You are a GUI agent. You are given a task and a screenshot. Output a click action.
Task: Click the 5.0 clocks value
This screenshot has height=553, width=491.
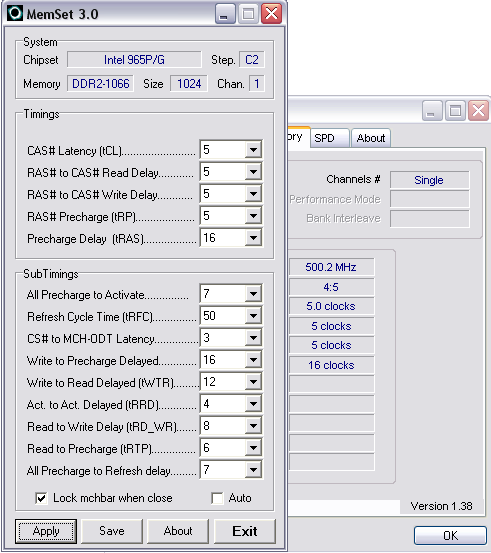[331, 306]
